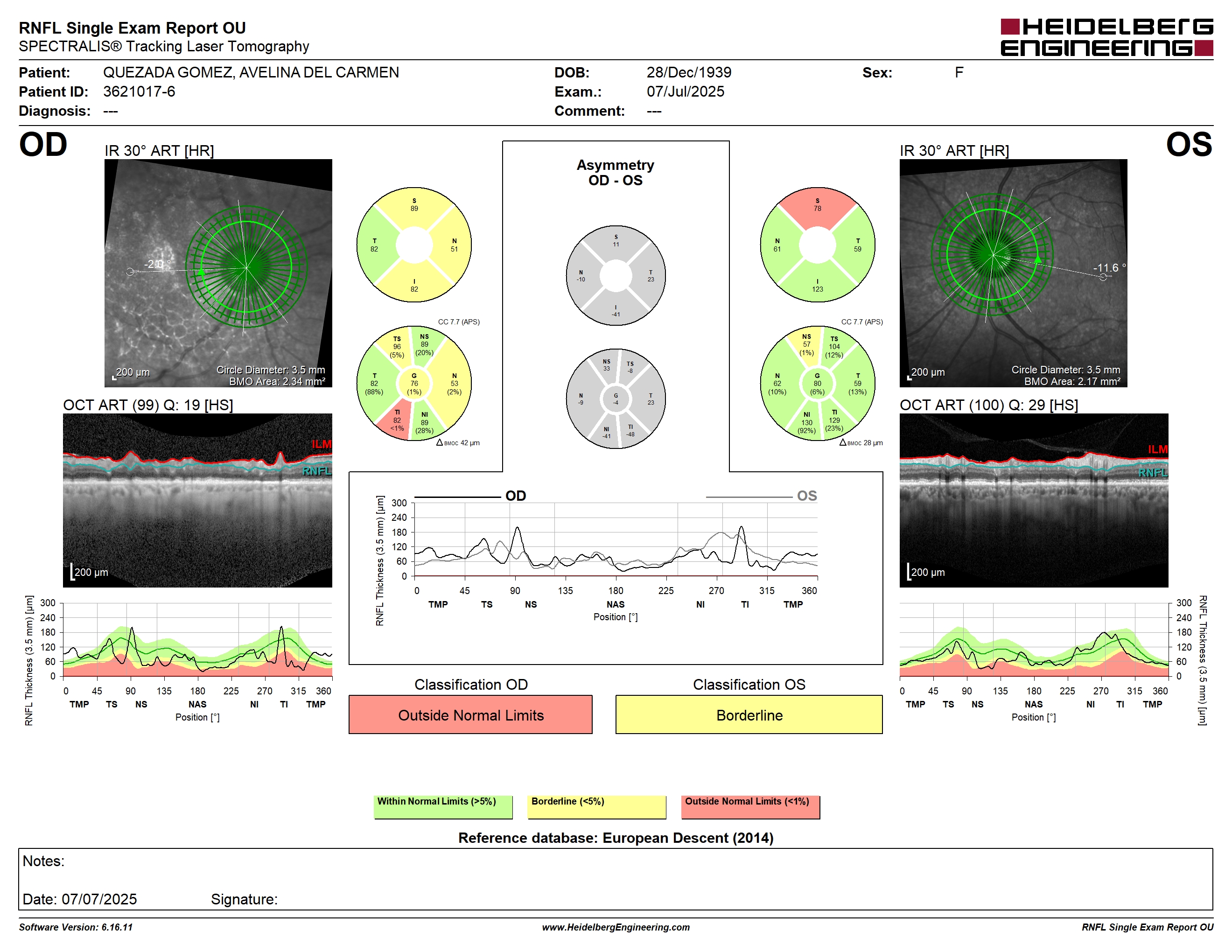Click the Borderline (<5%) legend swatch
Screen dimensions: 1232x952
[x=596, y=807]
